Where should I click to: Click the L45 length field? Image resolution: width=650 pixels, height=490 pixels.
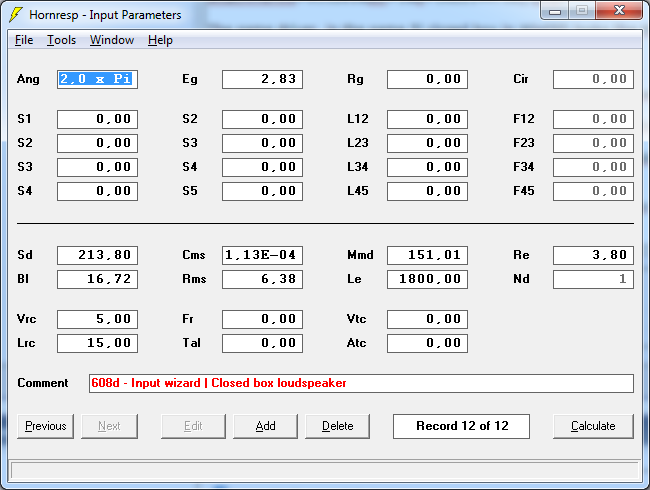(427, 192)
